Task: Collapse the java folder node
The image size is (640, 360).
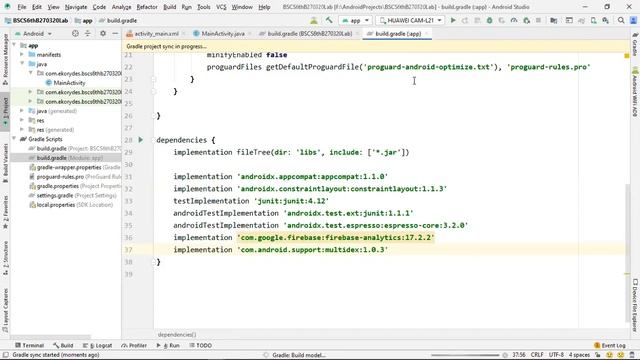Action: point(22,64)
